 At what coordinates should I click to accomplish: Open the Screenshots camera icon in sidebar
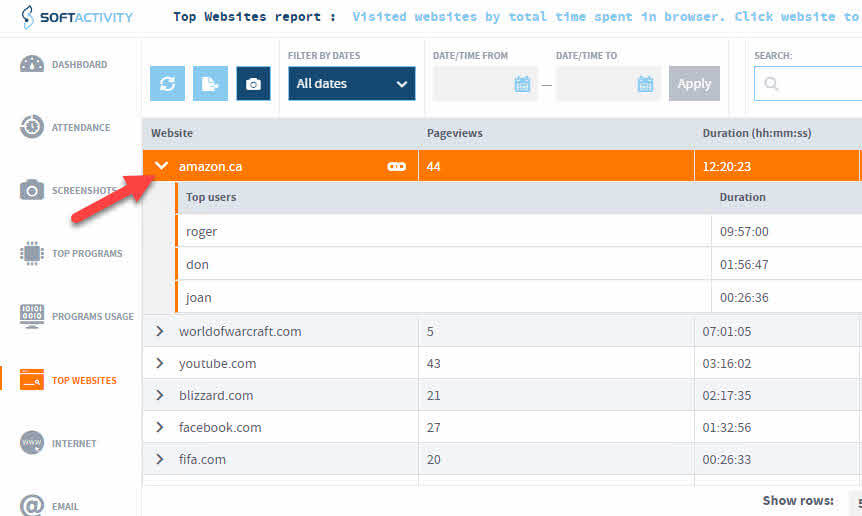click(x=31, y=190)
